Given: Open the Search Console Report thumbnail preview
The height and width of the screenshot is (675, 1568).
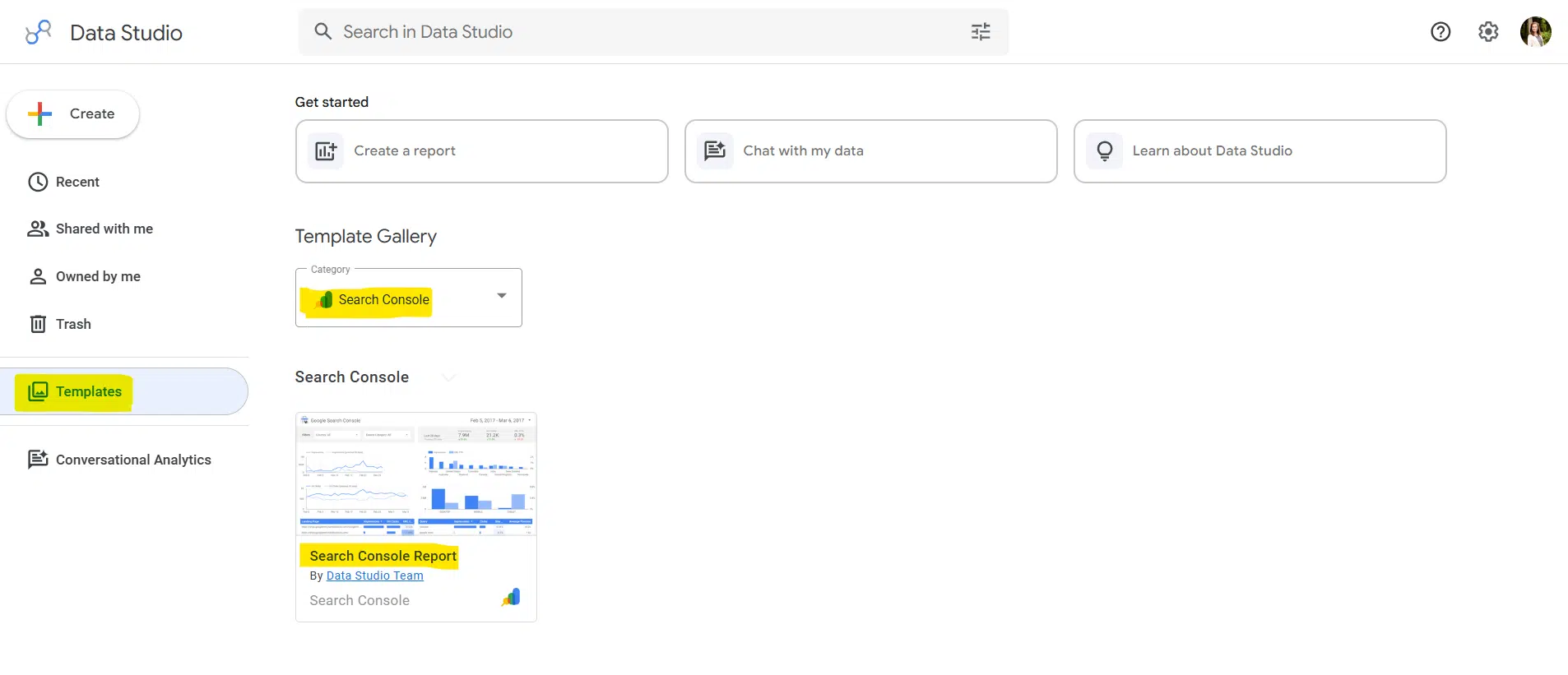Looking at the screenshot, I should (x=416, y=474).
